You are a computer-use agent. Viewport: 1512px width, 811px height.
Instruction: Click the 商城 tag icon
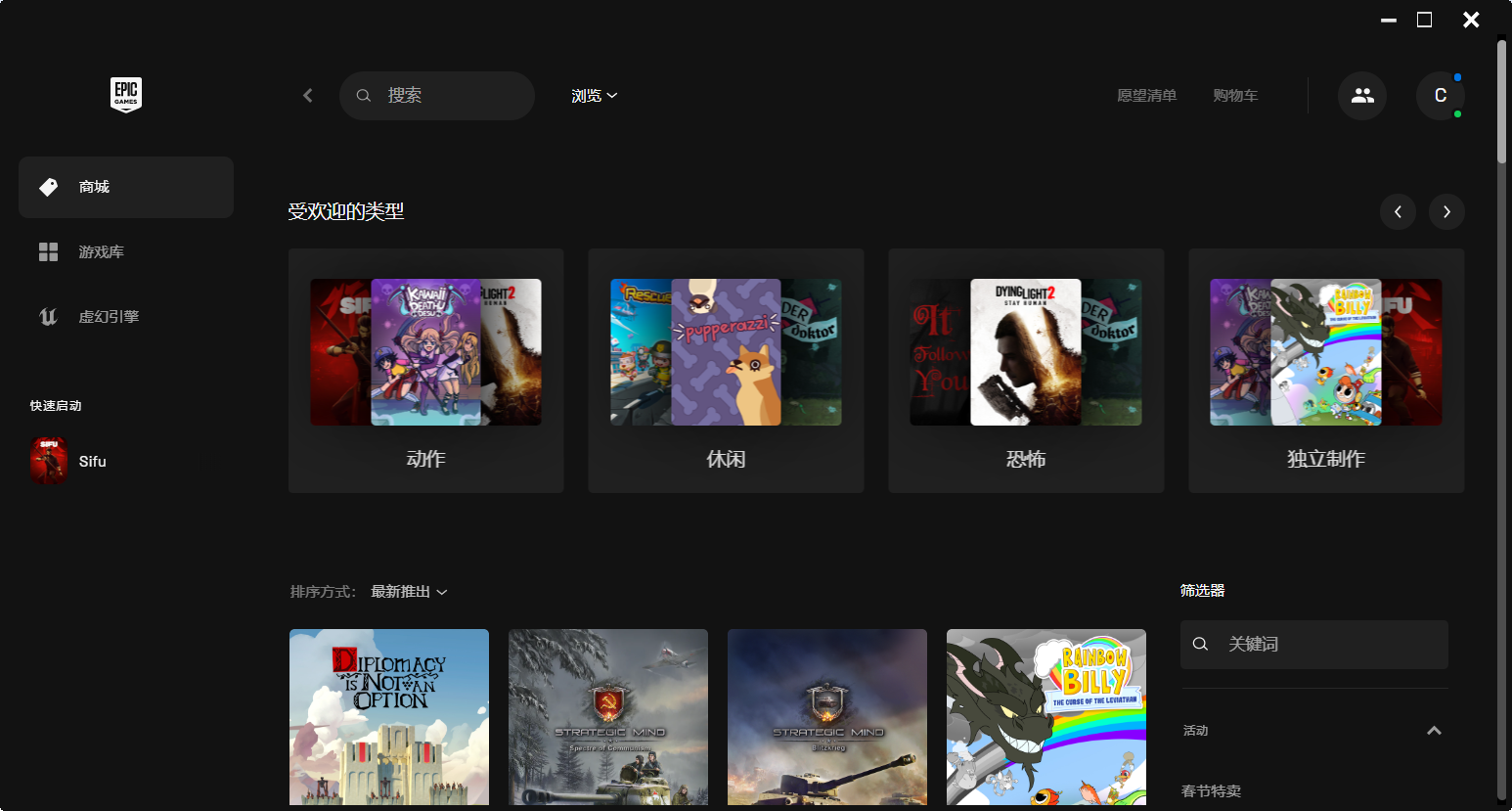48,187
